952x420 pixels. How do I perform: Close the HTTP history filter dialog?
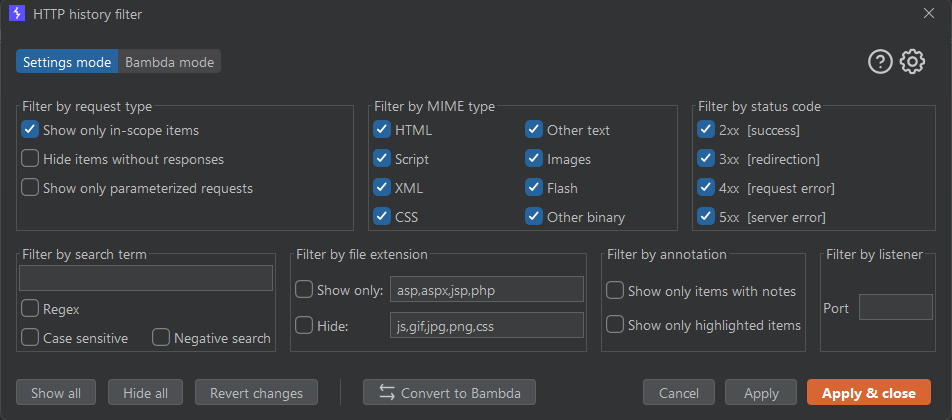tap(929, 13)
